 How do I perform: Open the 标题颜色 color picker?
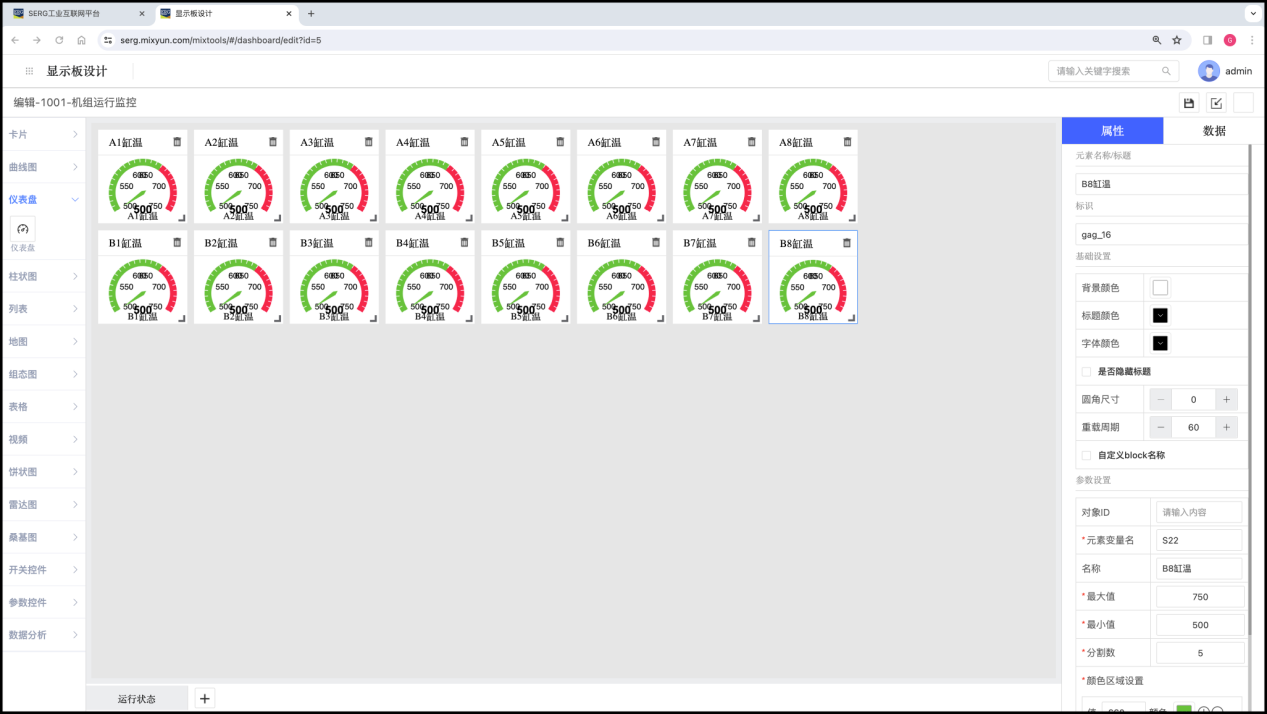tap(1160, 316)
